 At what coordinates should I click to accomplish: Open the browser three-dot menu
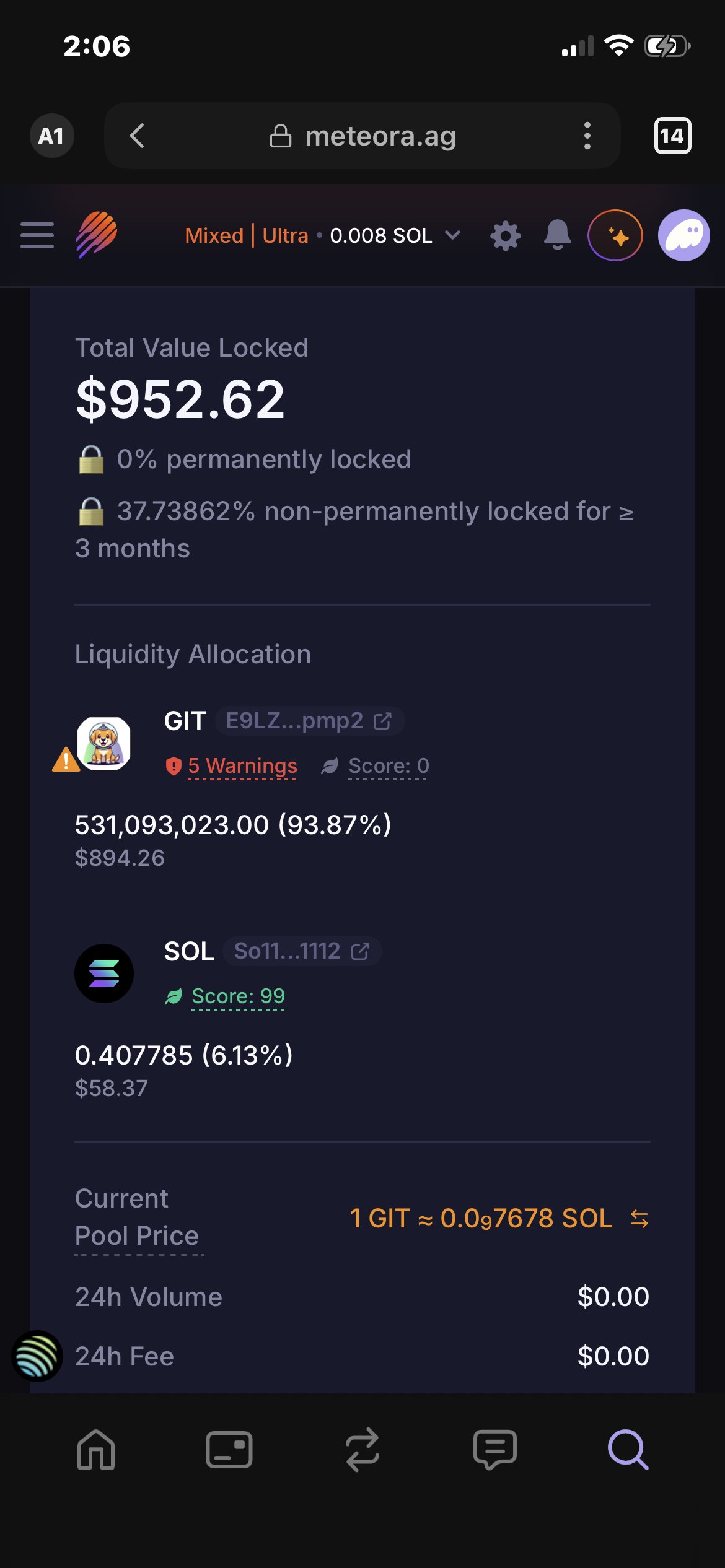(587, 136)
